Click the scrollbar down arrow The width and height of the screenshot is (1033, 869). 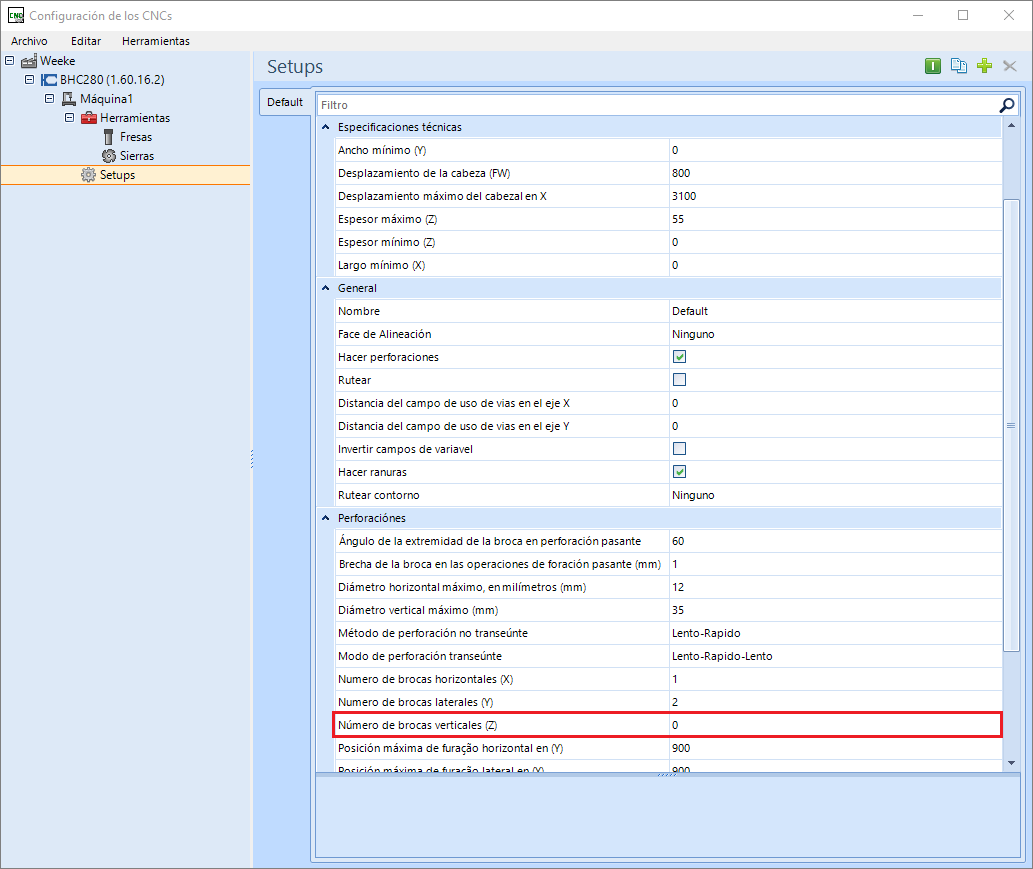(1011, 763)
